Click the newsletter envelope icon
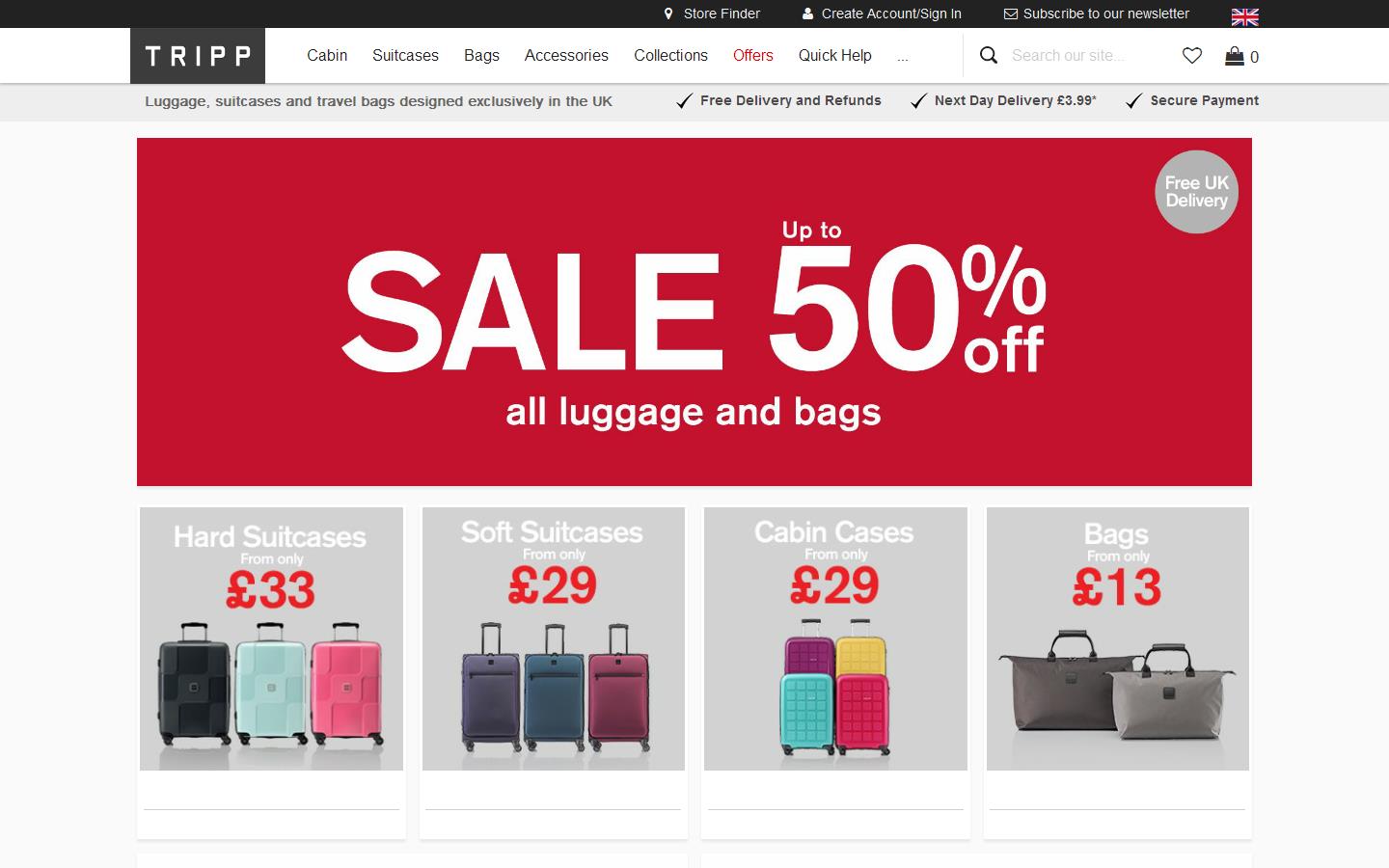Image resolution: width=1389 pixels, height=868 pixels. point(1011,14)
